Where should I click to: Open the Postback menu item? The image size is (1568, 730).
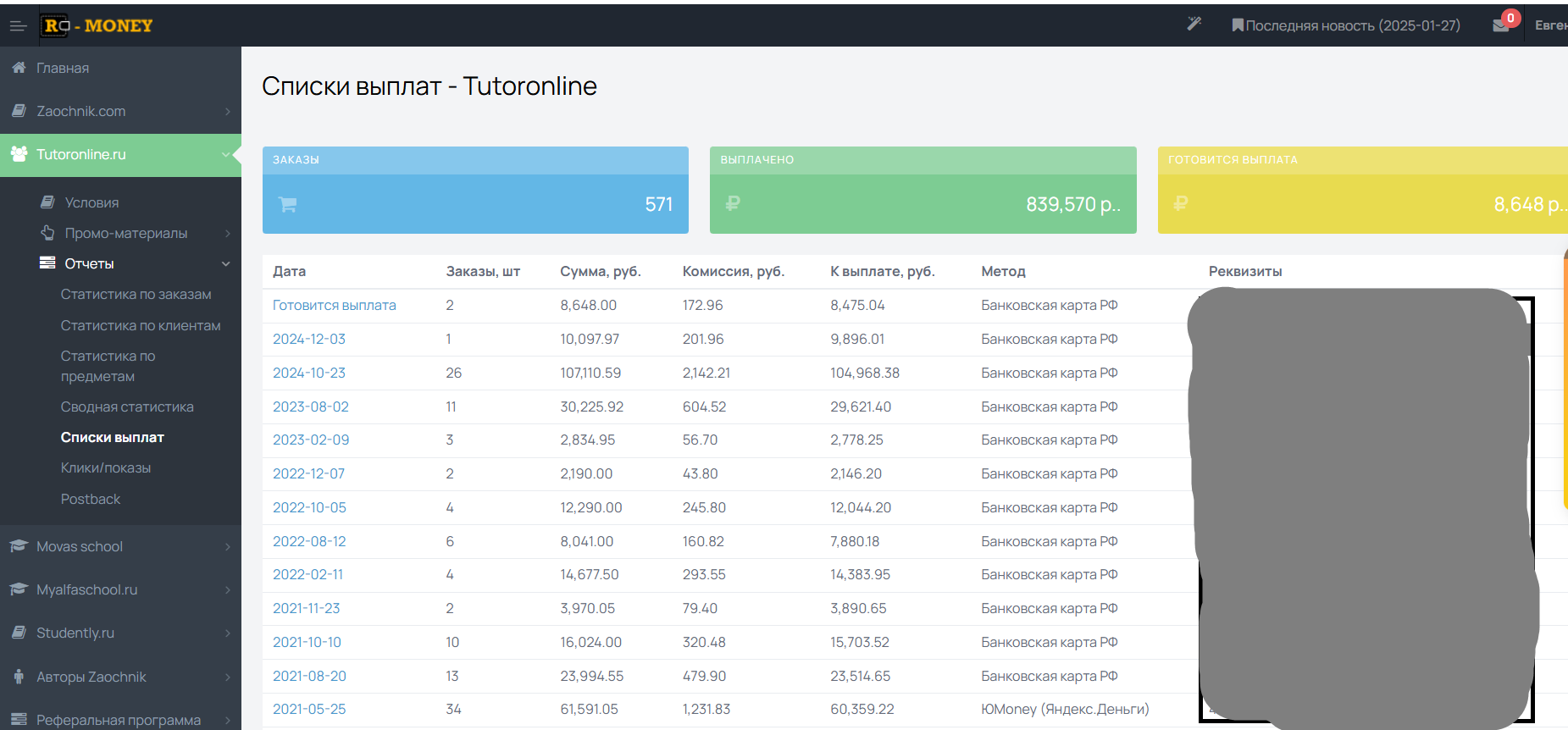[x=91, y=499]
